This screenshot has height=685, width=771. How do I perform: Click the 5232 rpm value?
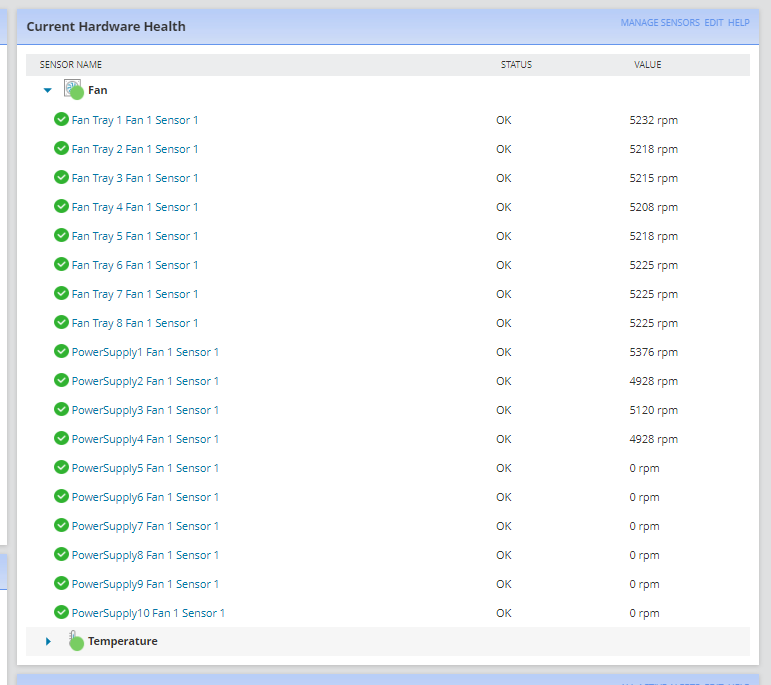click(x=653, y=120)
